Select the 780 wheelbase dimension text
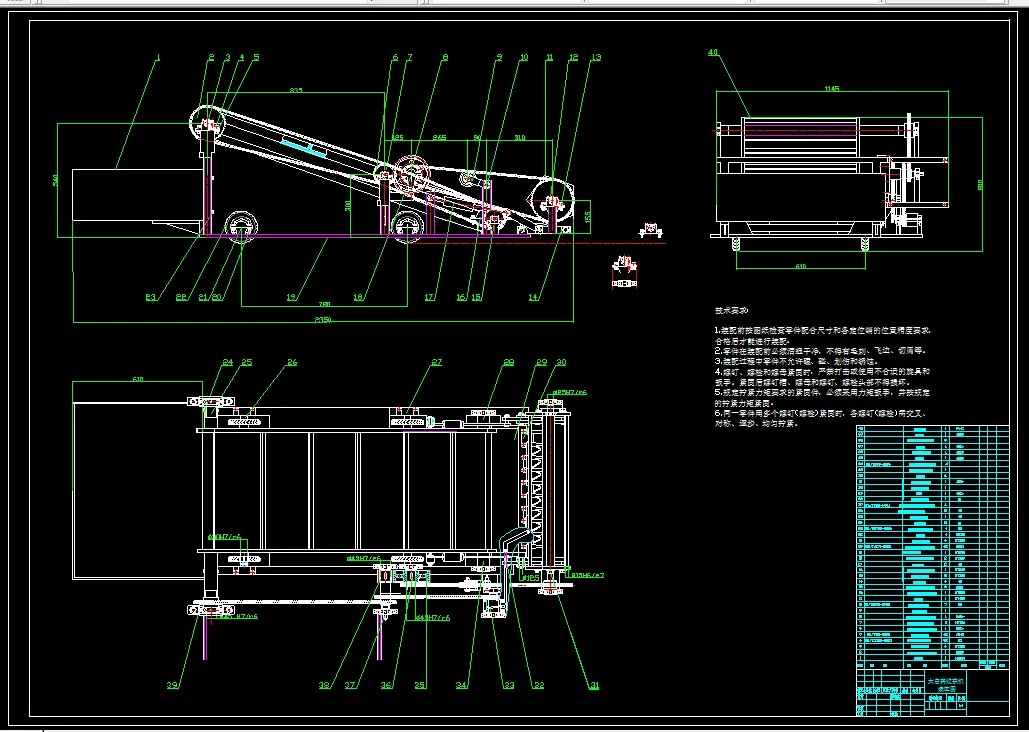The image size is (1029, 732). click(324, 304)
